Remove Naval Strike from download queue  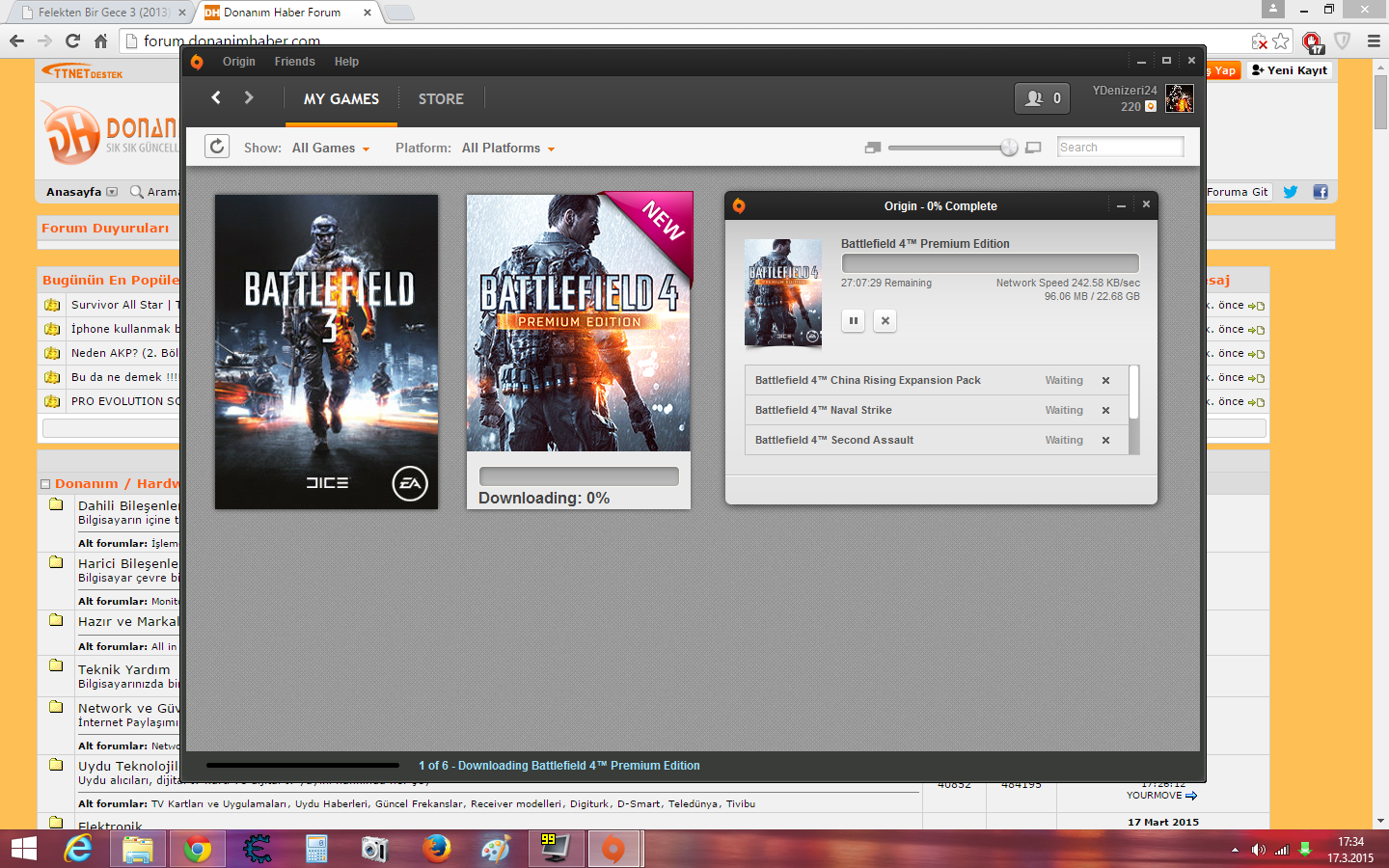pos(1105,410)
